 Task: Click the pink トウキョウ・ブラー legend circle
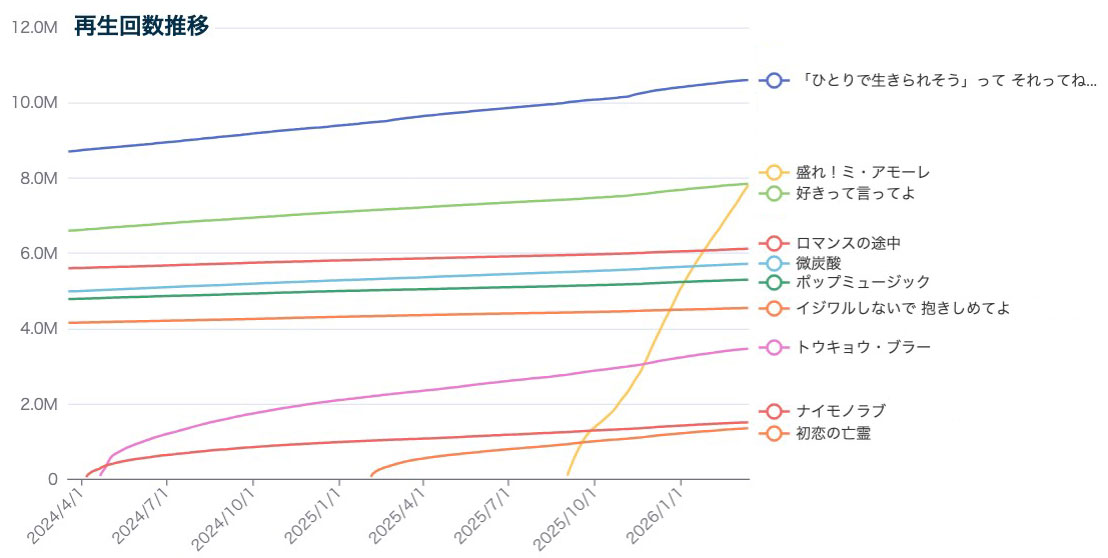click(x=773, y=348)
